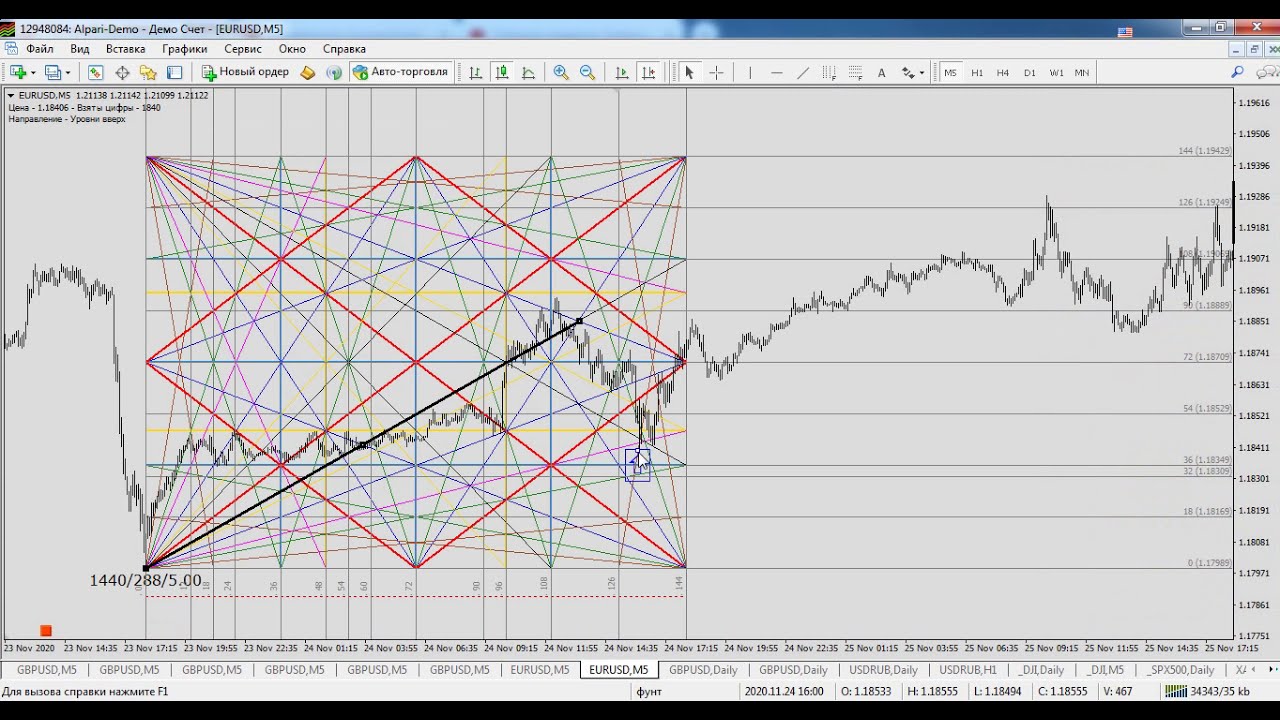Launch MetaEditor with the yellow book icon

click(x=308, y=72)
